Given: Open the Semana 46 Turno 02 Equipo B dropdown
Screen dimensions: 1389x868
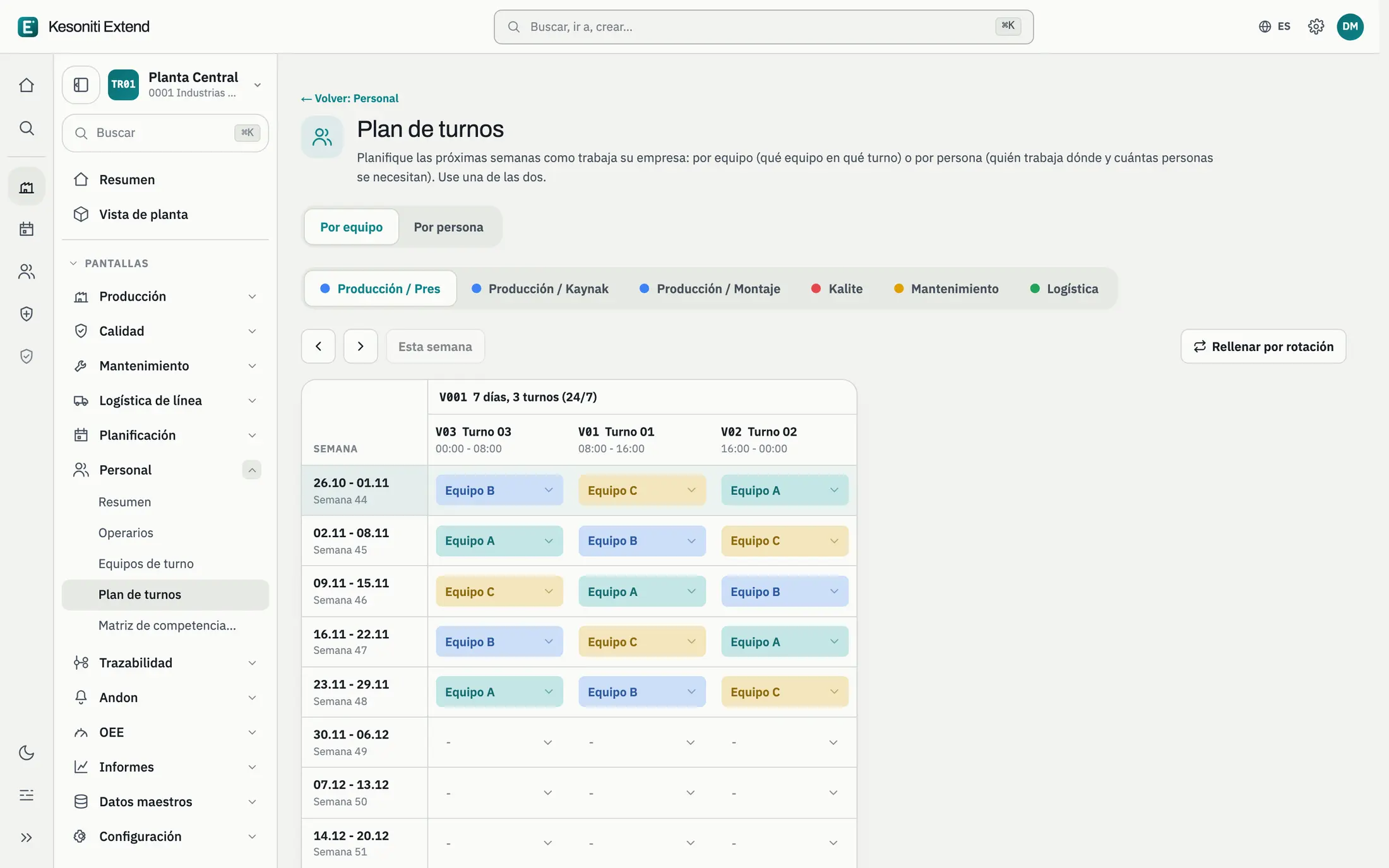Looking at the screenshot, I should pos(785,592).
